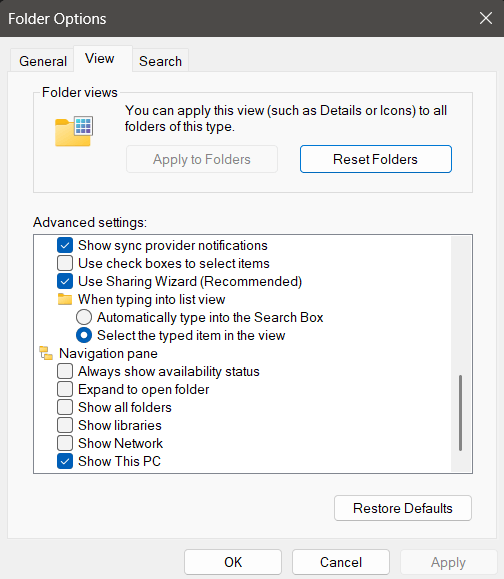Enable Show libraries in navigation pane

pyautogui.click(x=65, y=425)
